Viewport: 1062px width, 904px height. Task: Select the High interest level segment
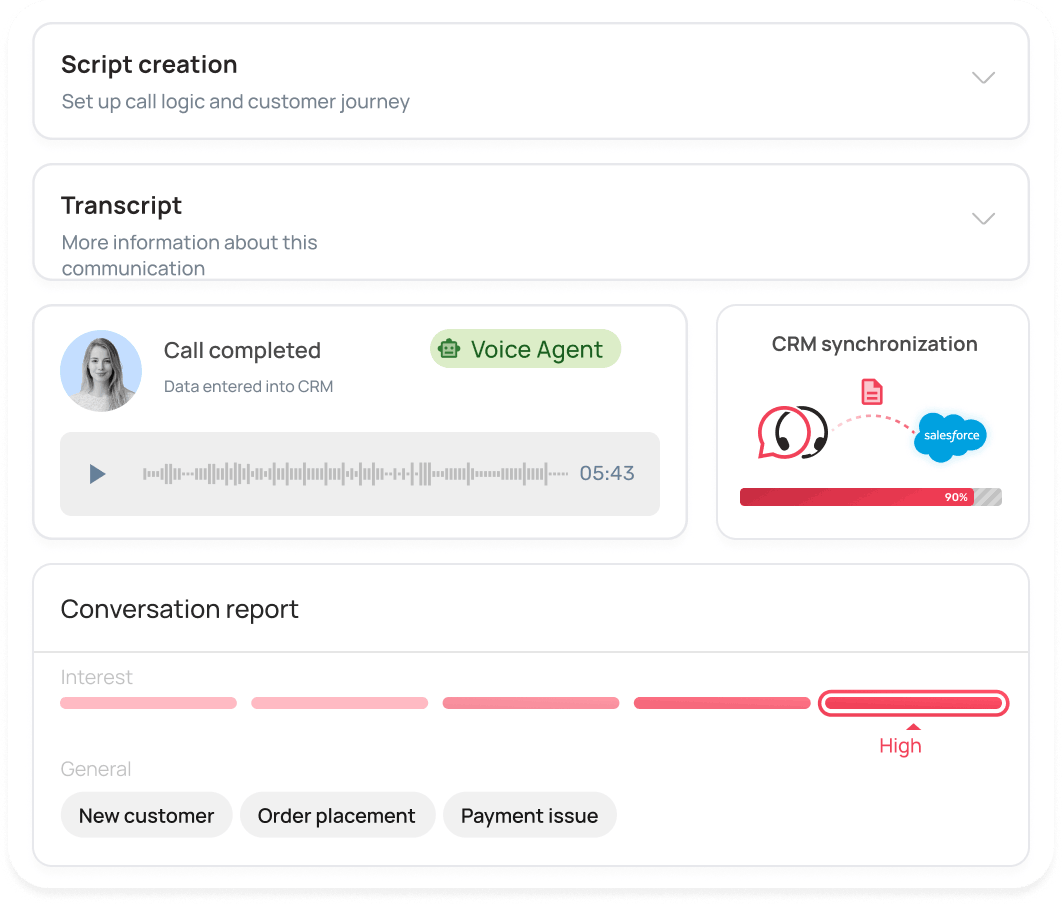coord(913,703)
